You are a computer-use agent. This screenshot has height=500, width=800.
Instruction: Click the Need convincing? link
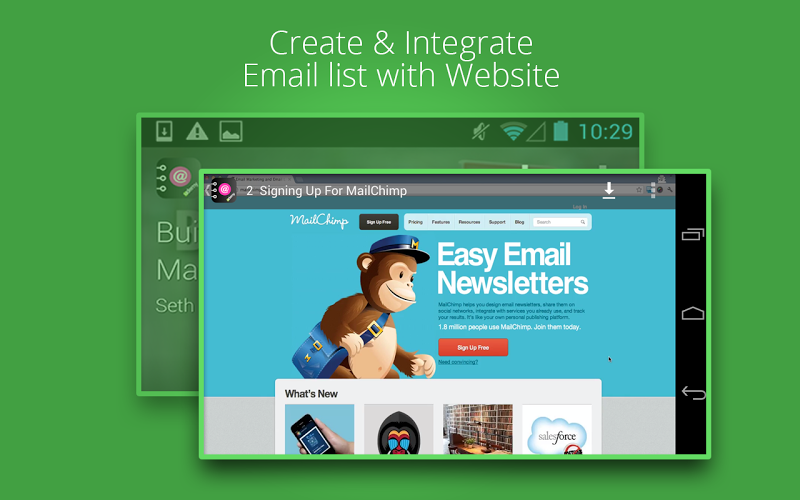[458, 362]
